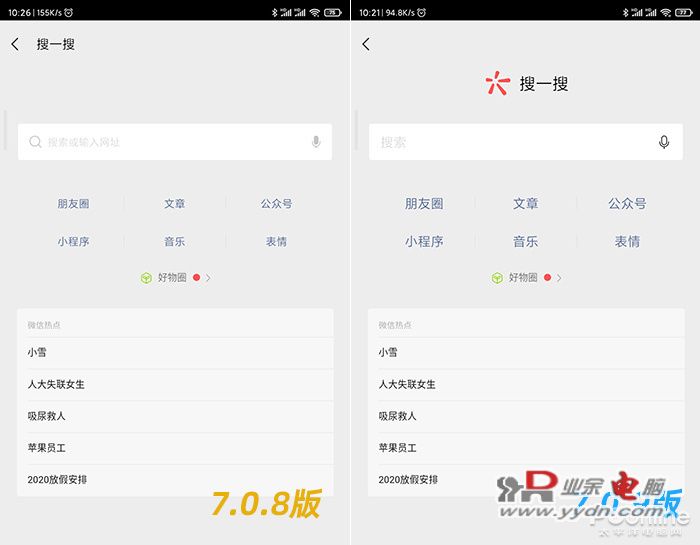Open hot topic 2020放假安排 in right screen
The width and height of the screenshot is (700, 545).
[526, 480]
